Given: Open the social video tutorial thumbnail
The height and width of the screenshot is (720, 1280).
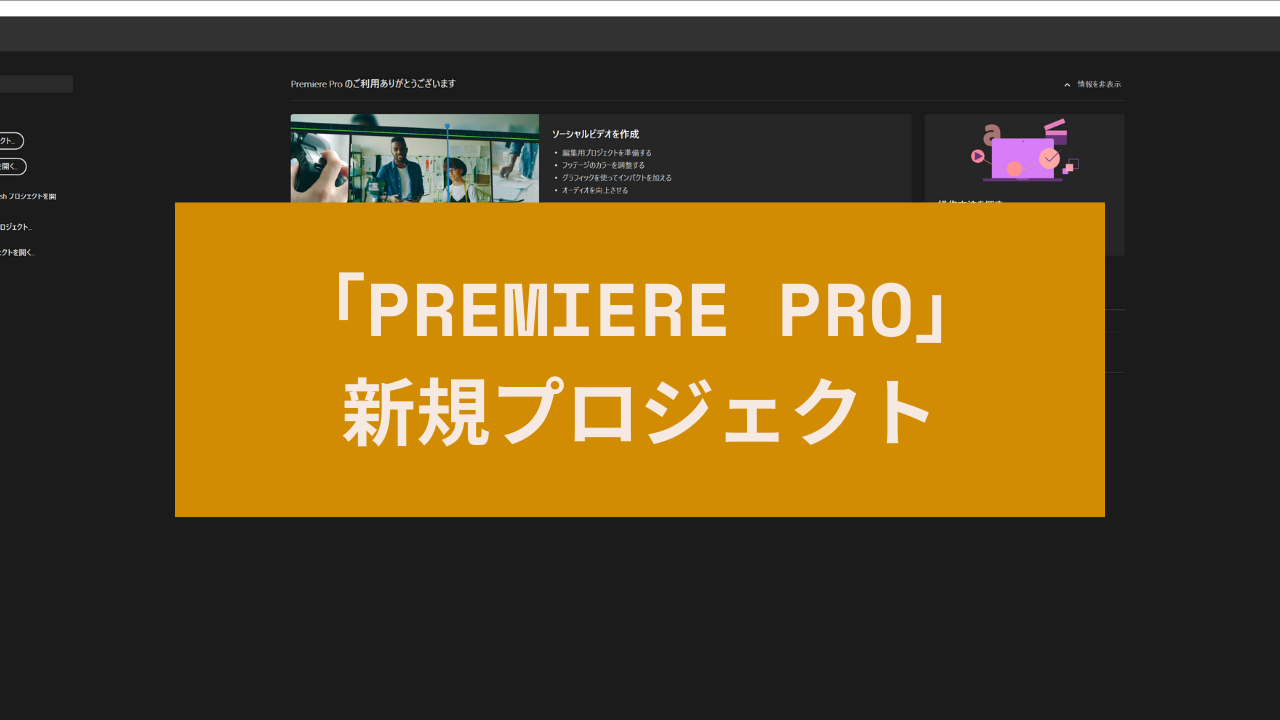Looking at the screenshot, I should 414,158.
